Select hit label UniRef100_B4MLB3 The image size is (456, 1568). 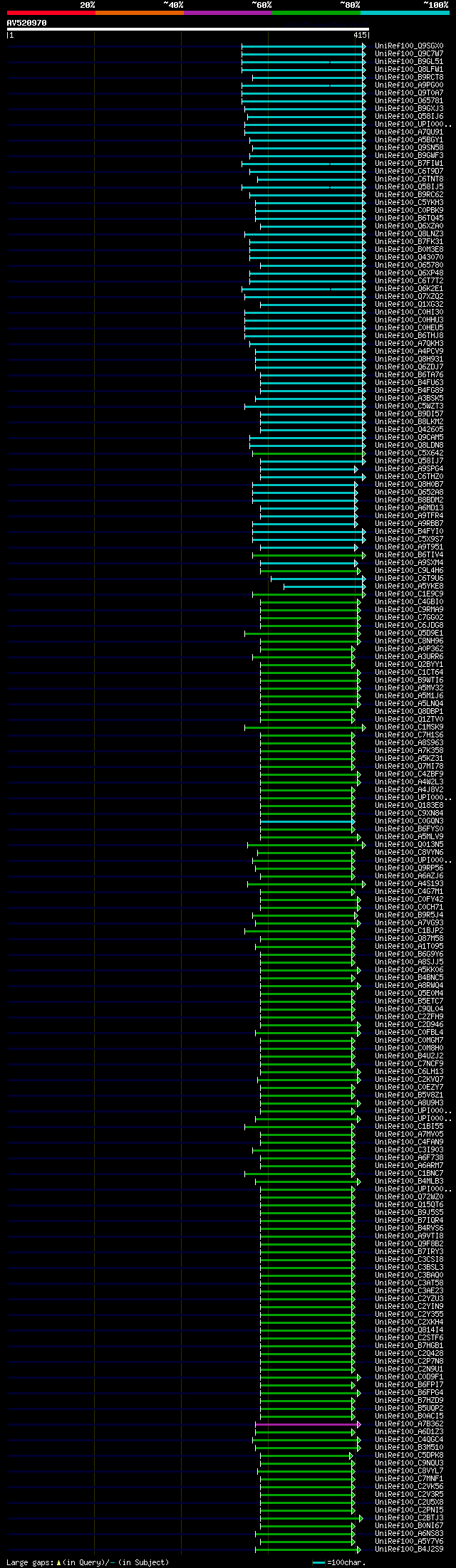(x=409, y=1181)
